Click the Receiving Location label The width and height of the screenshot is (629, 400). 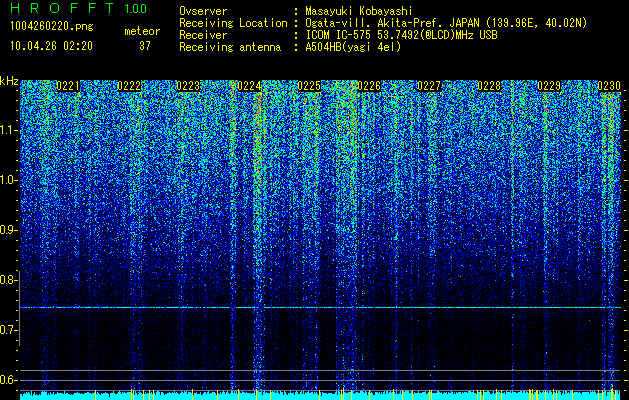233,23
